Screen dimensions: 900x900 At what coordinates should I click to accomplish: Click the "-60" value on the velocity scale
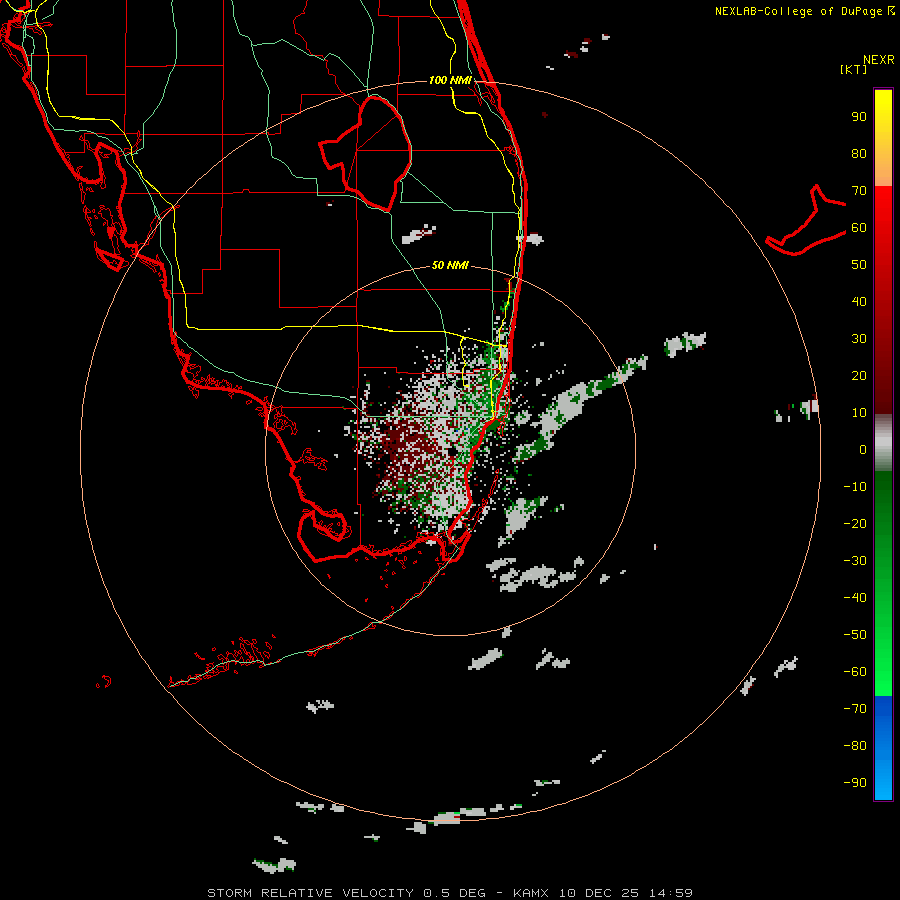[x=855, y=672]
